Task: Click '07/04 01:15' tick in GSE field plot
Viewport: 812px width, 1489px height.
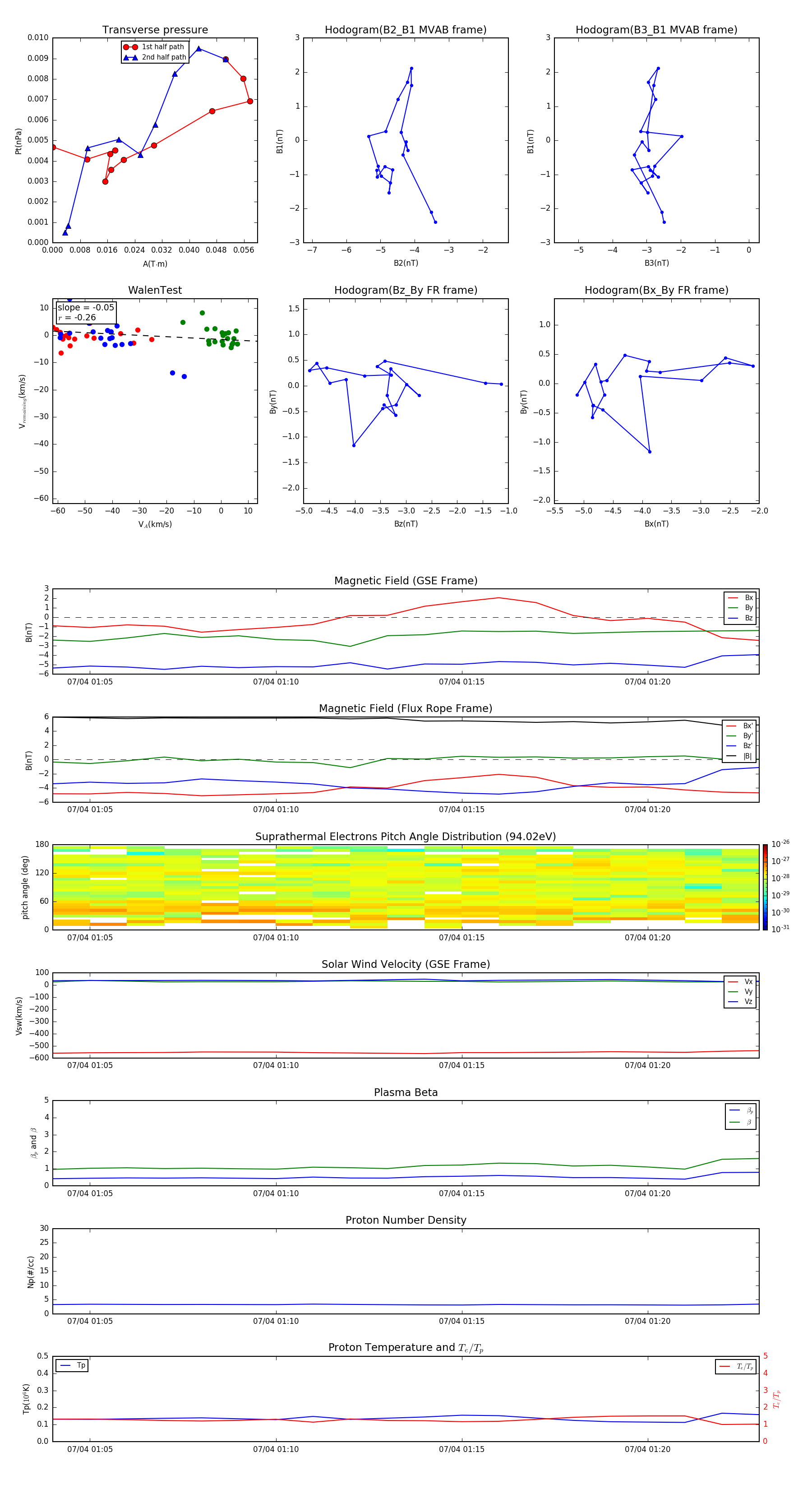Action: [462, 682]
